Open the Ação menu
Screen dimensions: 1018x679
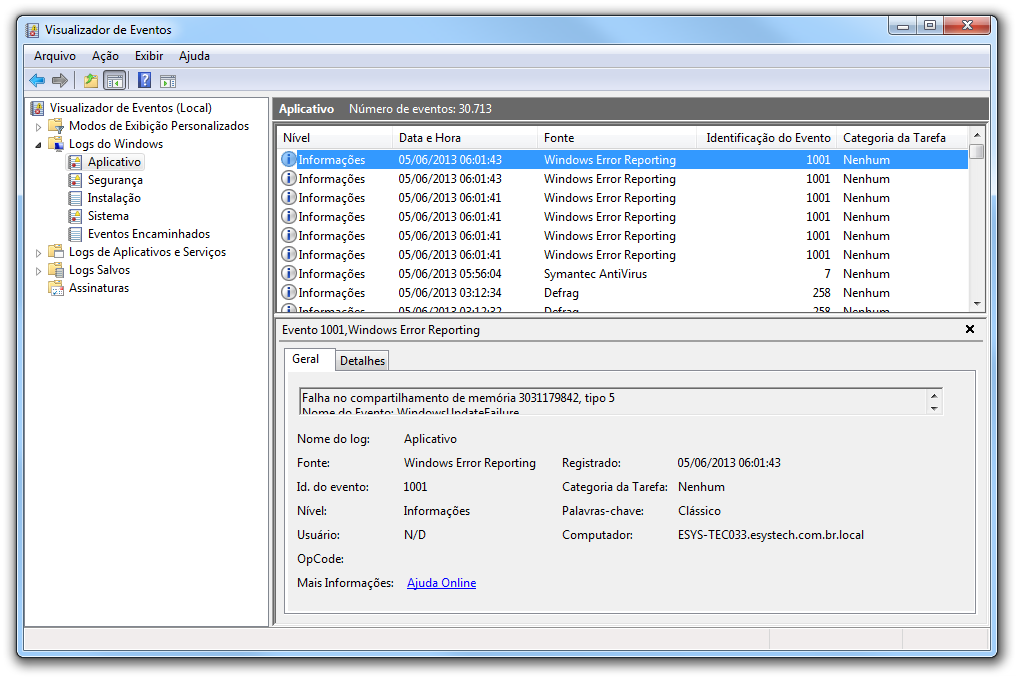[105, 56]
